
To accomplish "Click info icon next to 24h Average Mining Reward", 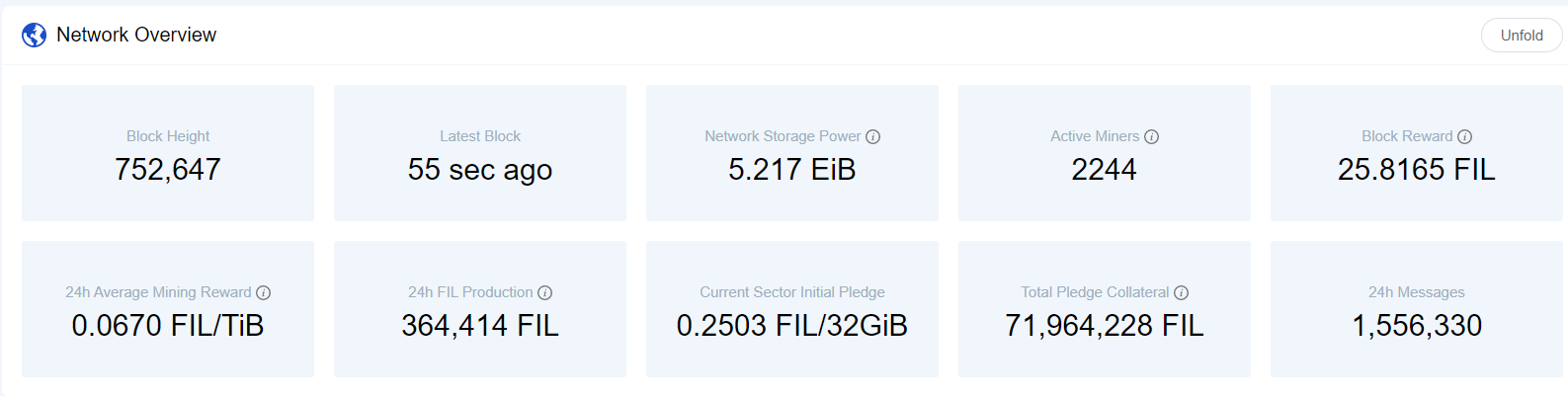I will 264,293.
